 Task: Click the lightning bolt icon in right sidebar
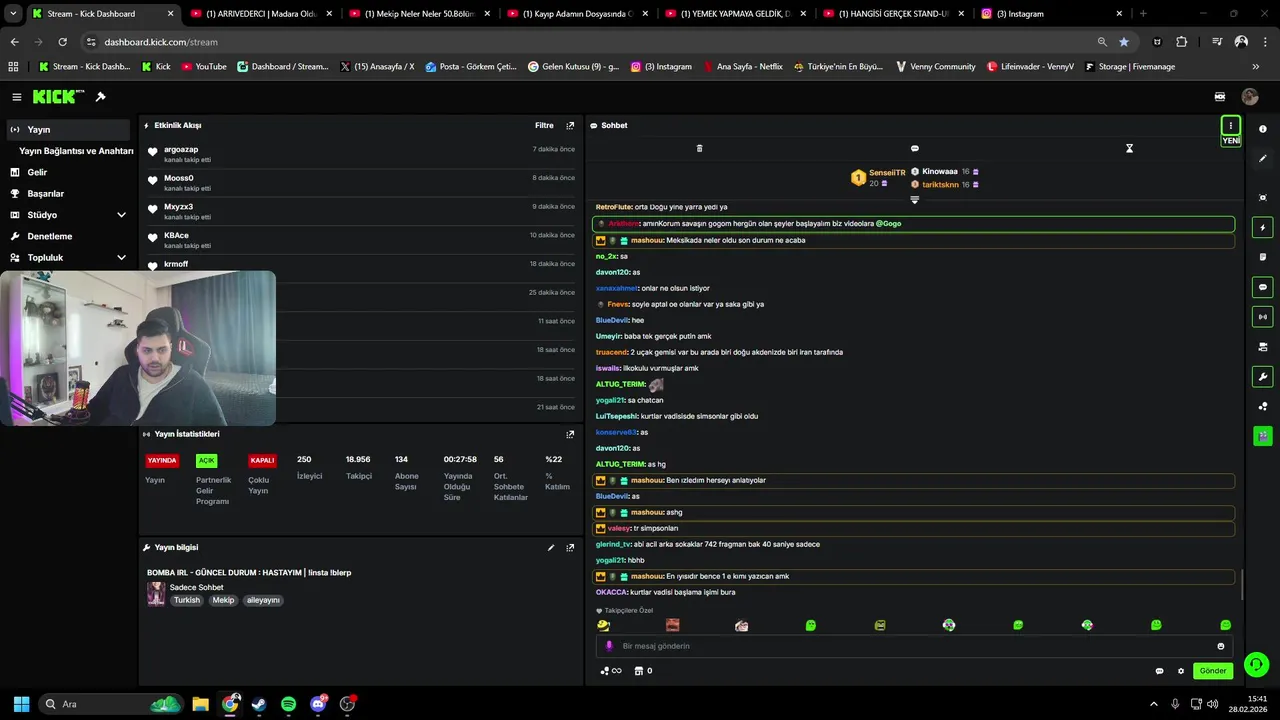1263,228
